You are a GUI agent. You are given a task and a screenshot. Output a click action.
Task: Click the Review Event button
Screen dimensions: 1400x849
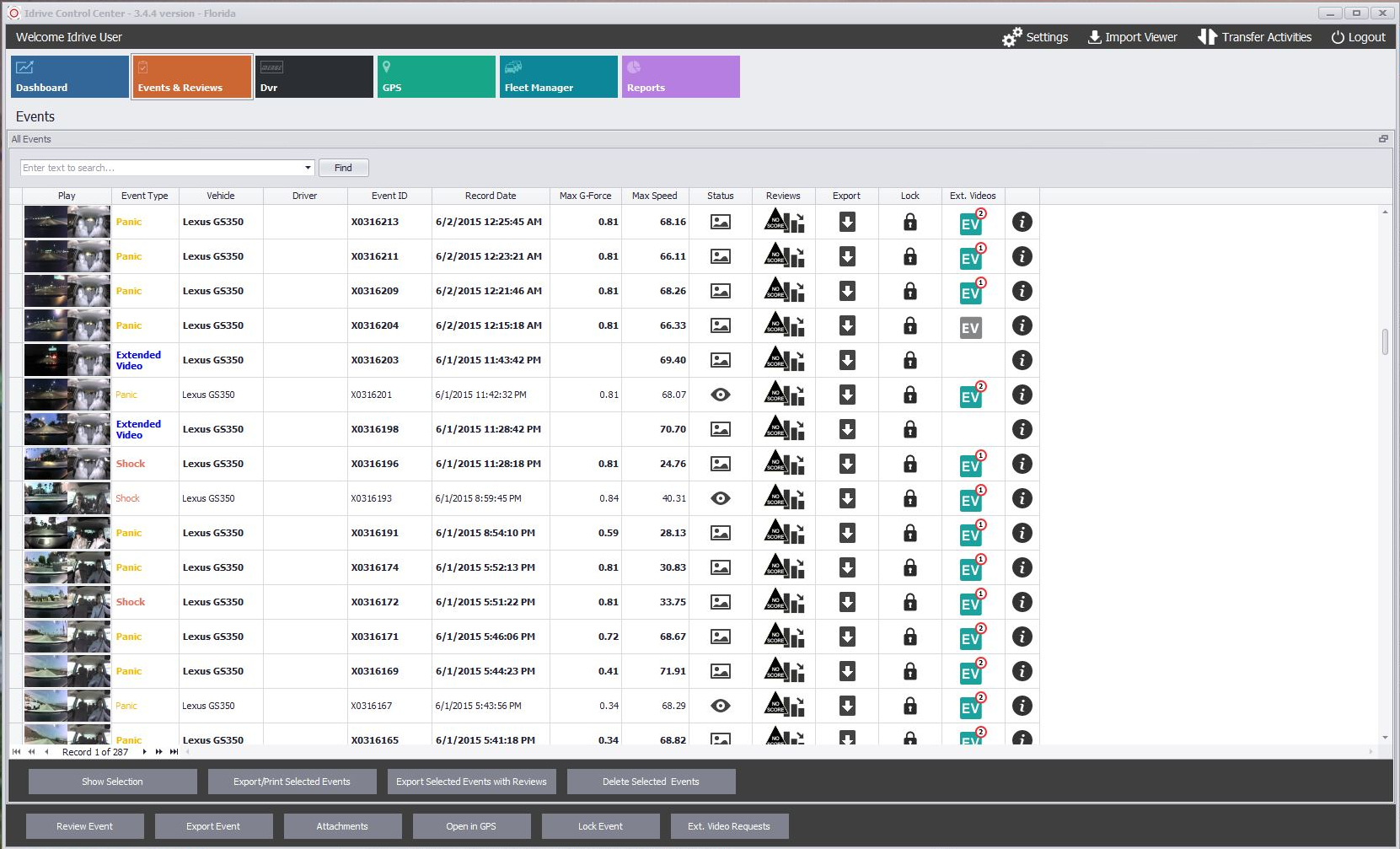click(x=85, y=826)
